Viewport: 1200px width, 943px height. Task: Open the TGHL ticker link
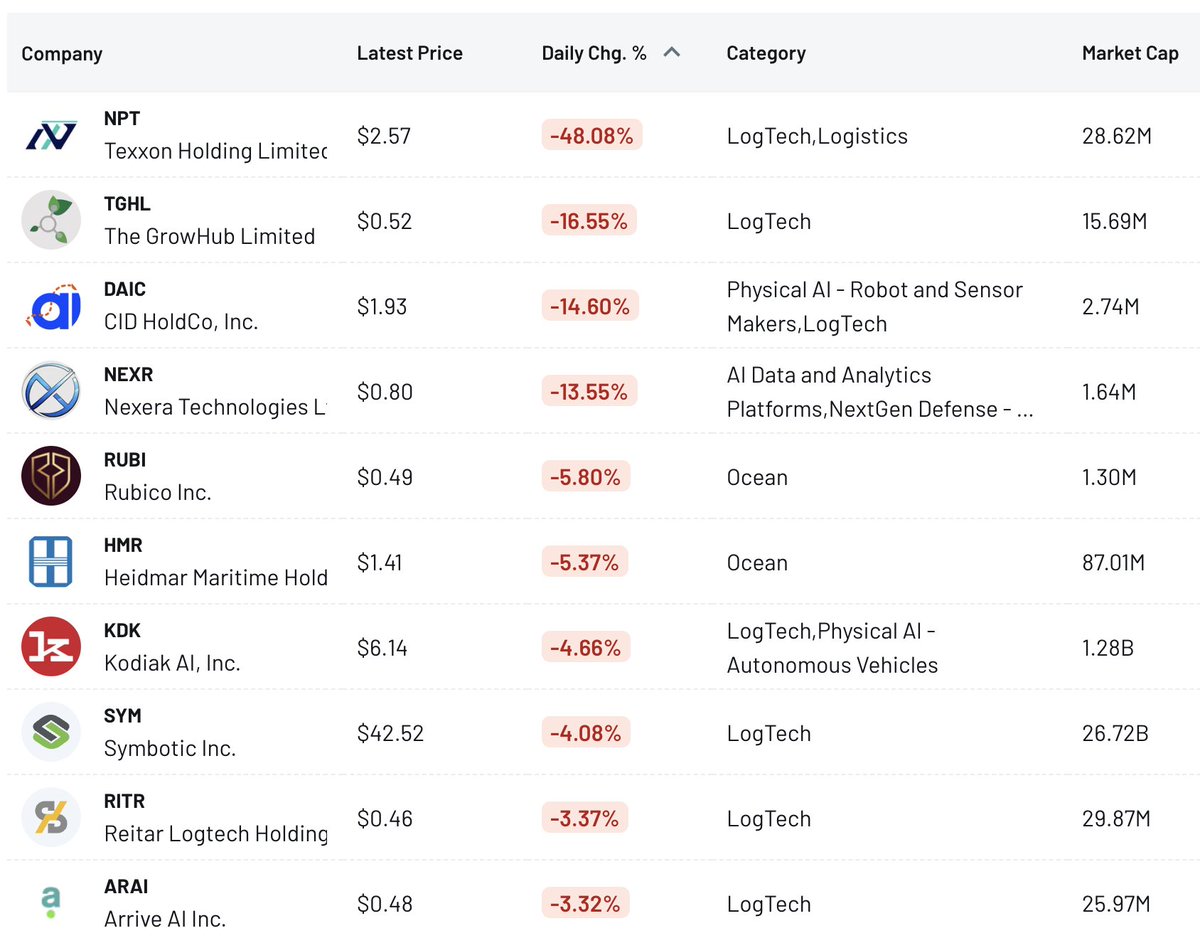click(127, 204)
